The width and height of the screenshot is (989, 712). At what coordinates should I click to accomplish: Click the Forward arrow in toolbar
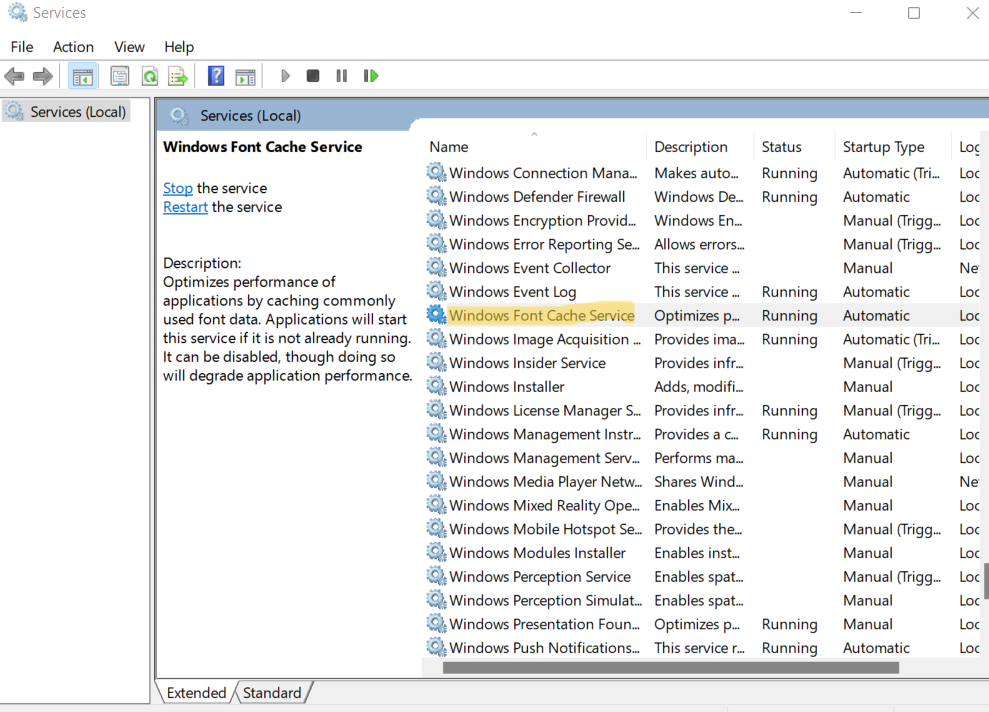(x=43, y=76)
